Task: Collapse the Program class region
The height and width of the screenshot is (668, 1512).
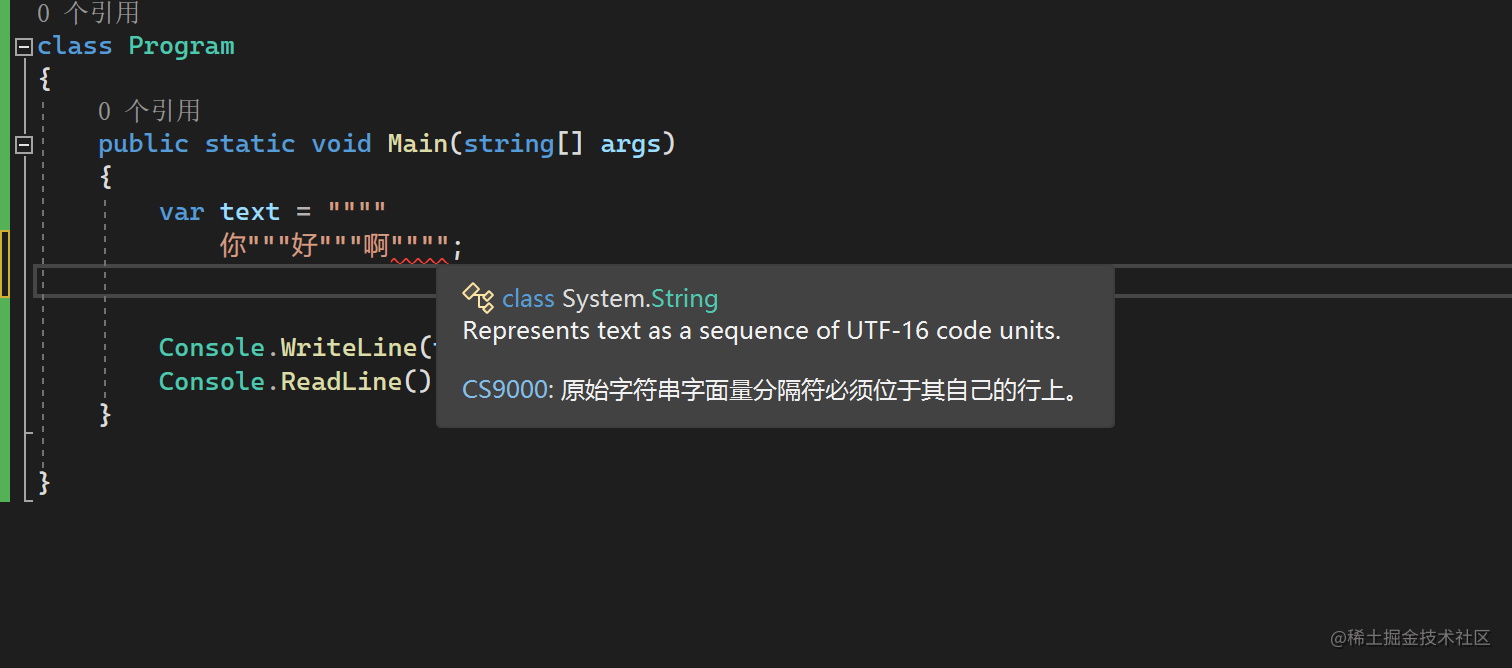Action: point(24,47)
